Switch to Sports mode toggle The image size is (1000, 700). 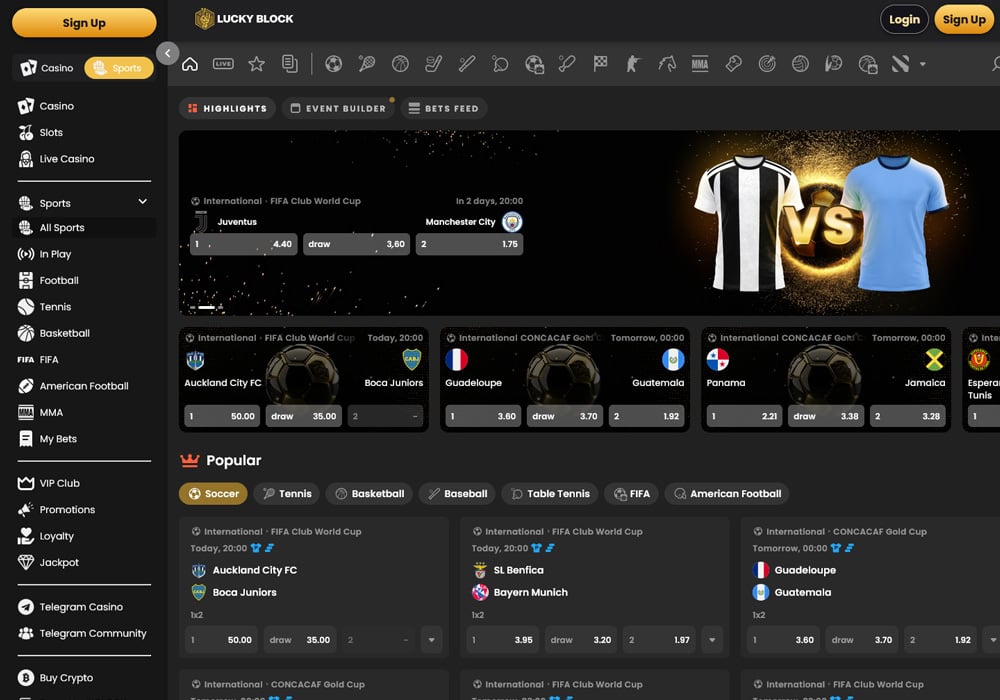tap(119, 68)
